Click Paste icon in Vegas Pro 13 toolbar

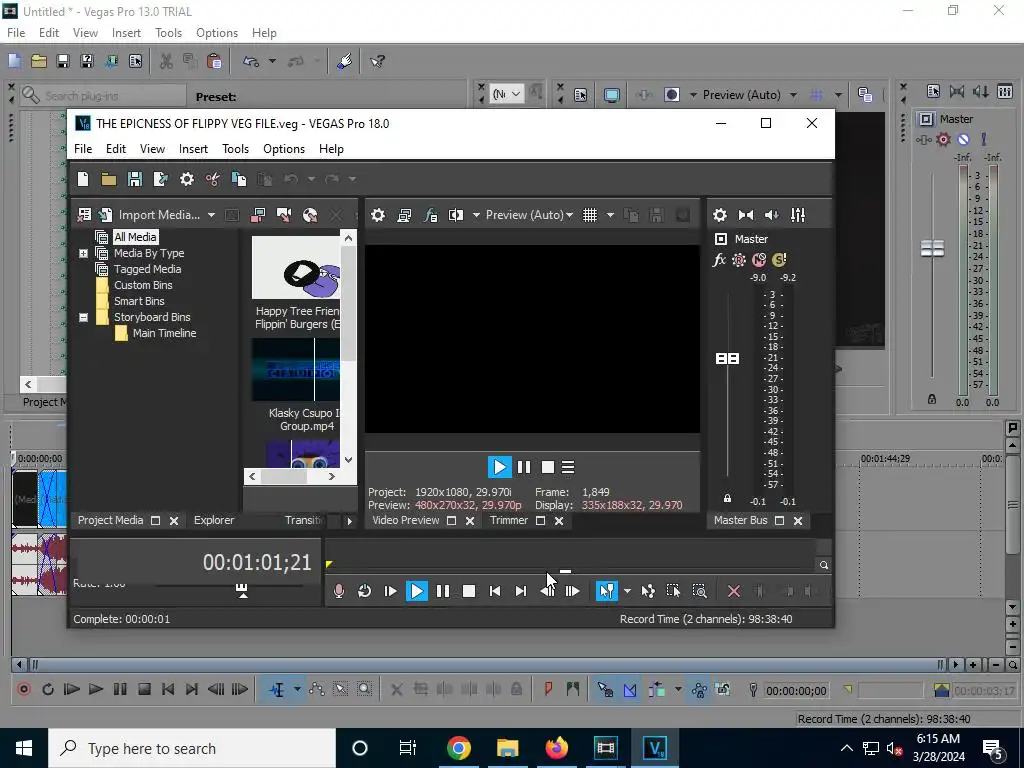point(214,61)
